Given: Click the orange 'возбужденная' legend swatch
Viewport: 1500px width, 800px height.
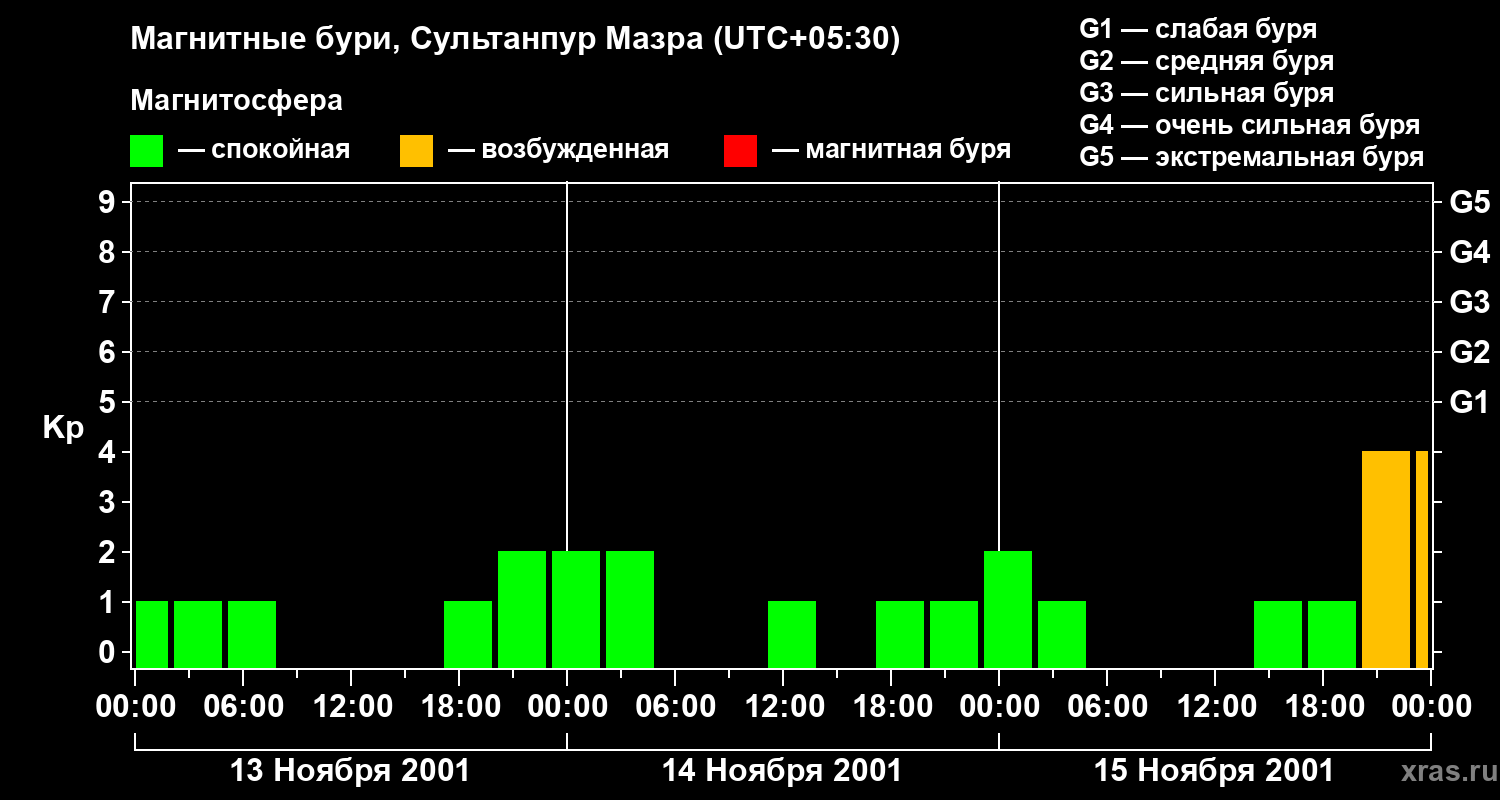Looking at the screenshot, I should pos(416,151).
